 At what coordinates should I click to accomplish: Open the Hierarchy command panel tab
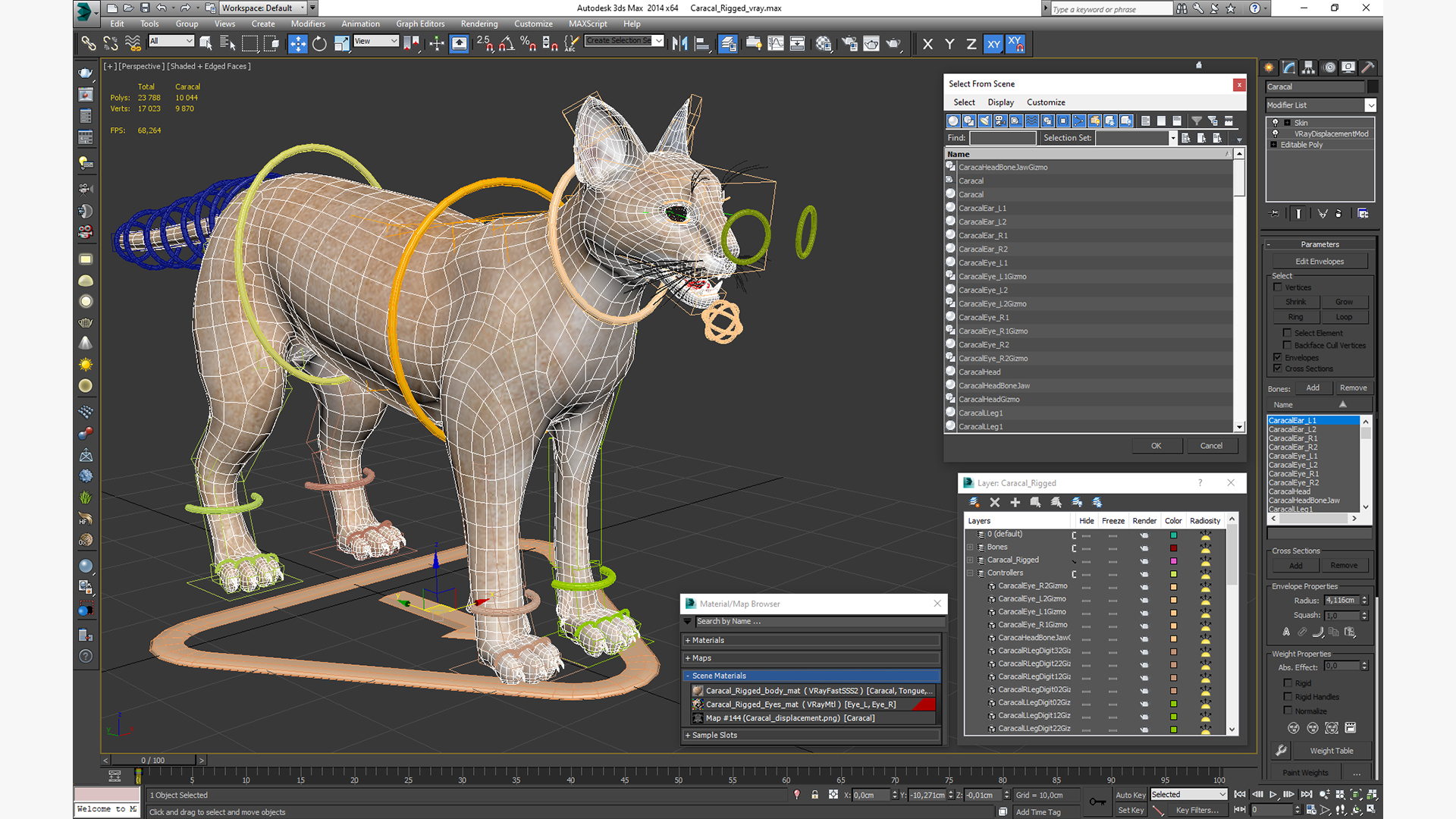pyautogui.click(x=1308, y=67)
